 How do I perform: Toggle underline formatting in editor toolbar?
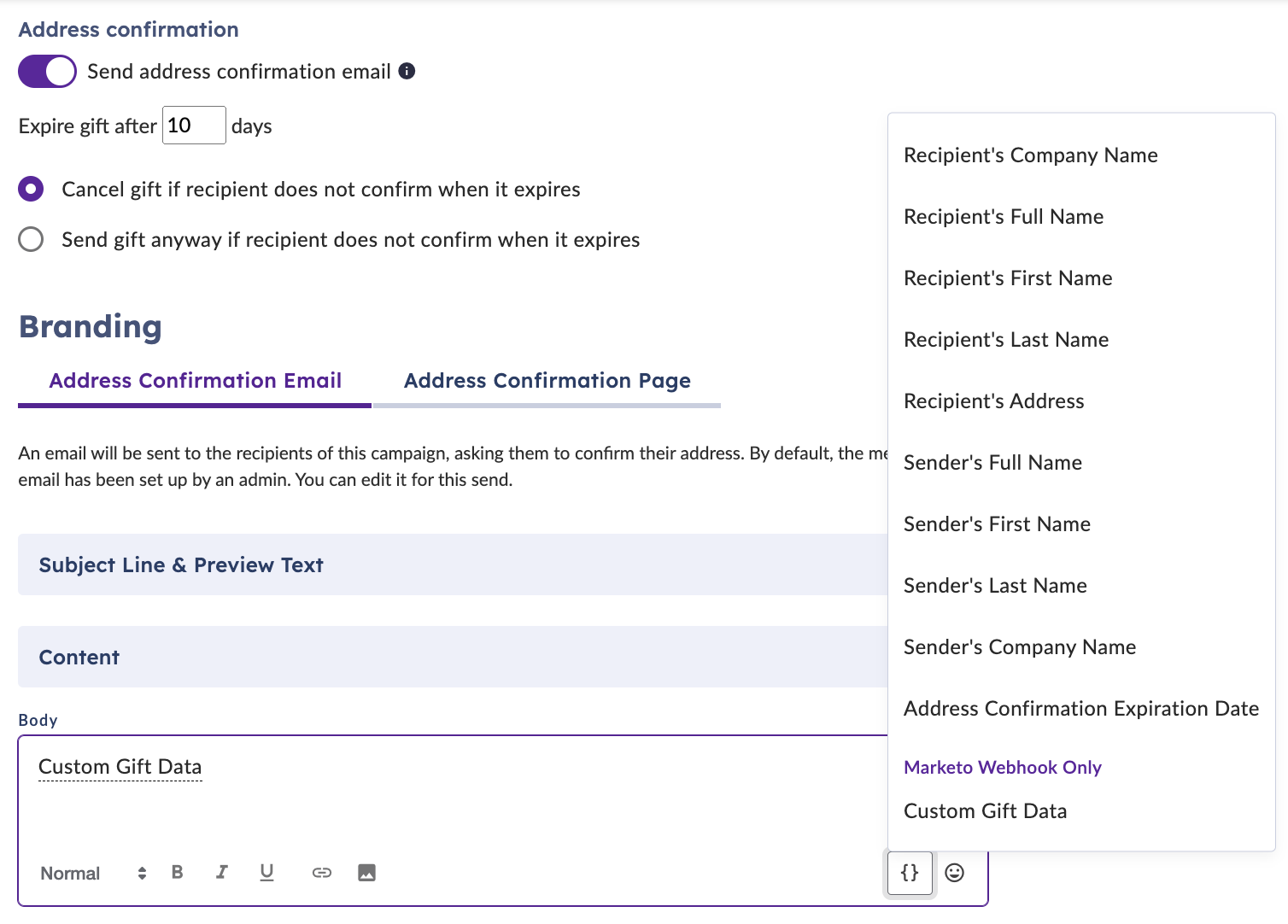[x=266, y=872]
